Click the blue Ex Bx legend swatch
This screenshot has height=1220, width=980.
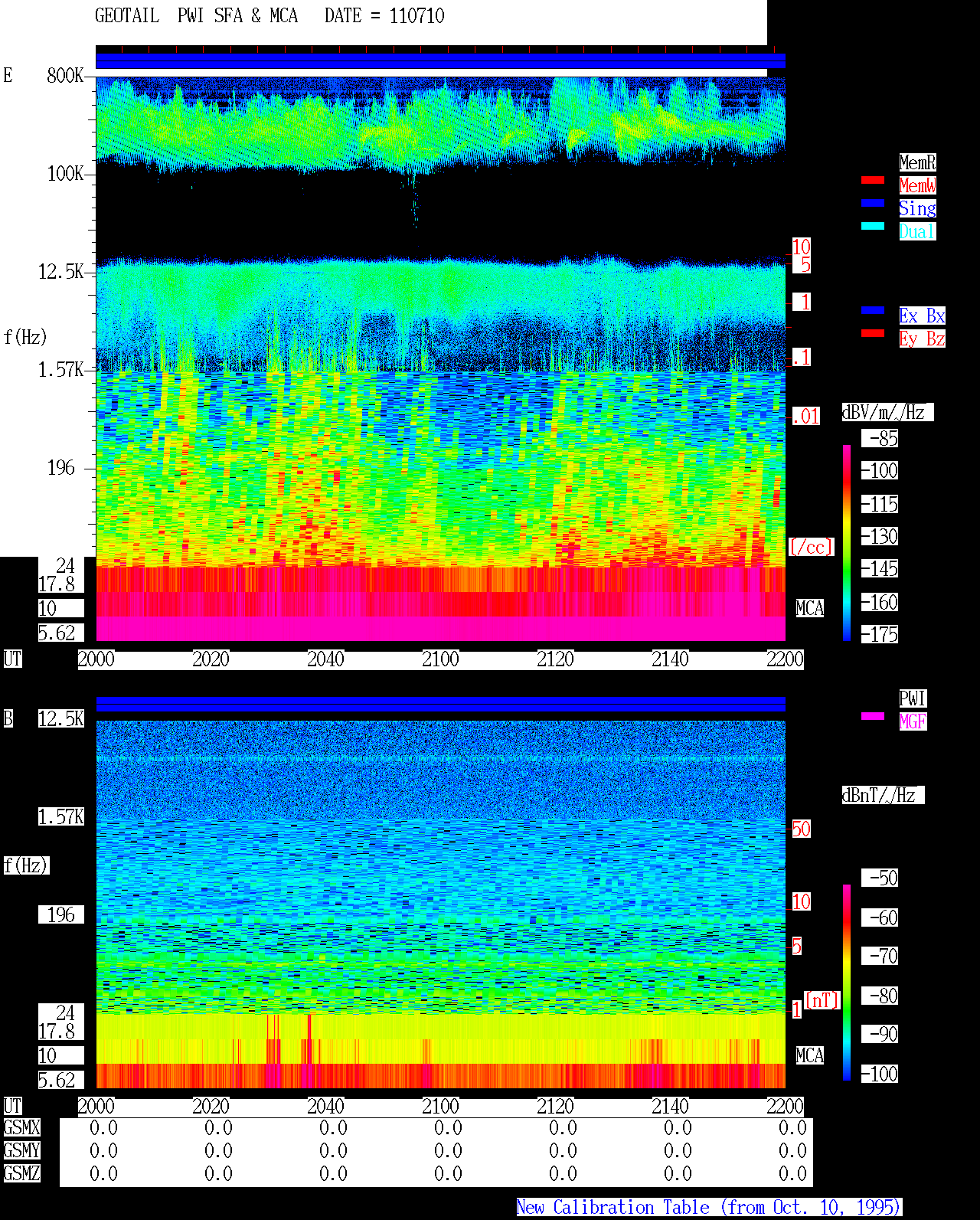tap(873, 310)
